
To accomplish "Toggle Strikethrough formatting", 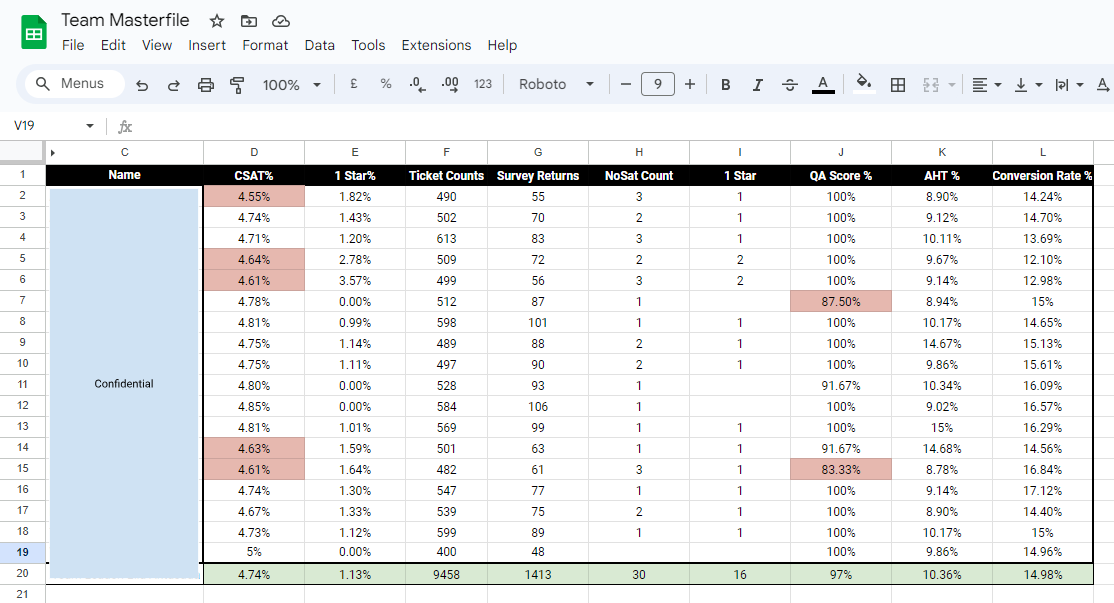I will [x=790, y=85].
